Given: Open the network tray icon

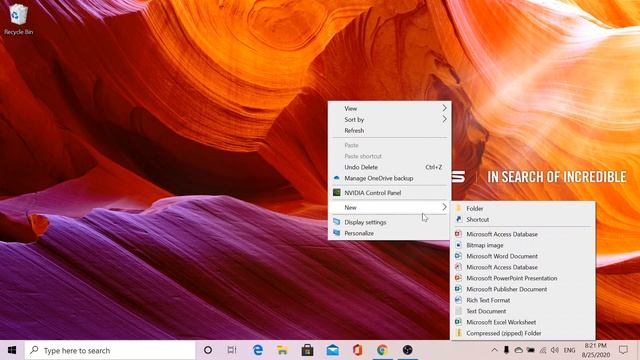Looking at the screenshot, I should pyautogui.click(x=542, y=350).
